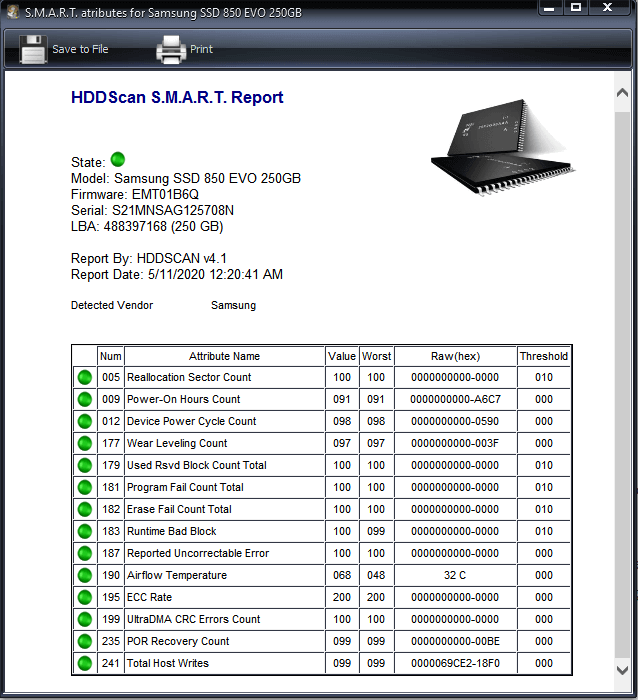Viewport: 638px width, 700px height.
Task: Click raw value 0000000000-003F
Action: pos(455,443)
